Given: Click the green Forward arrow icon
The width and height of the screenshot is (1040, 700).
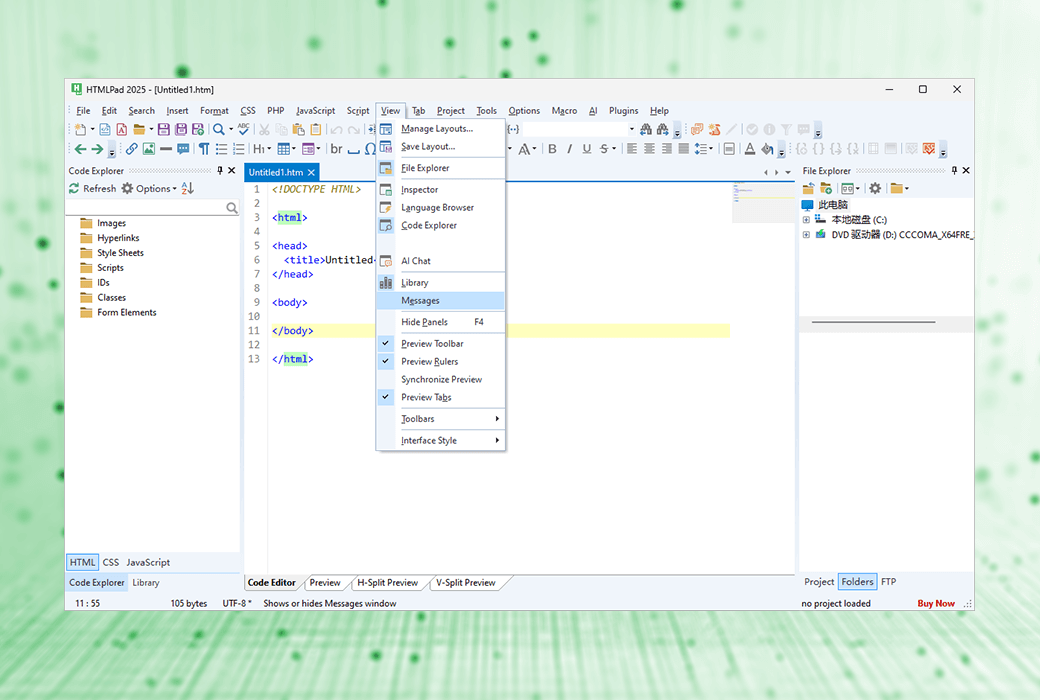Looking at the screenshot, I should [97, 149].
